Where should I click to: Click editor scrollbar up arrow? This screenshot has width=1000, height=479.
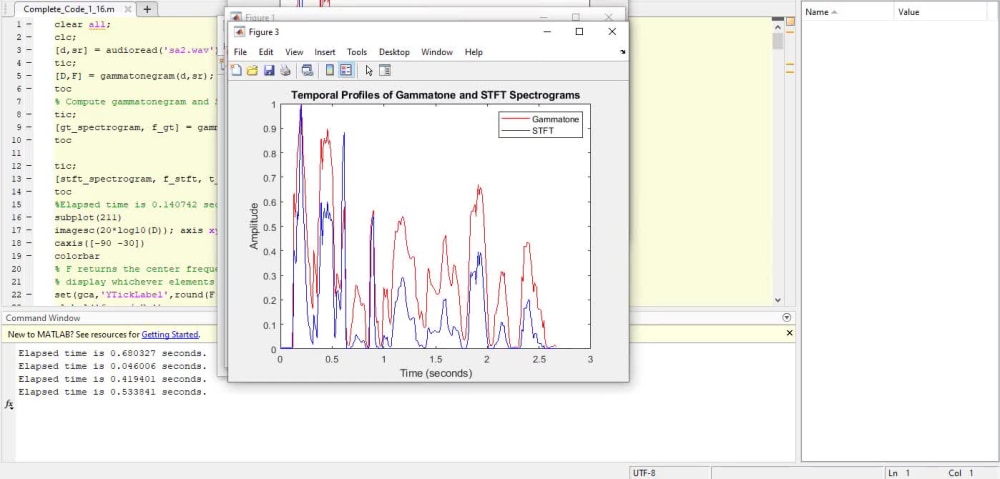point(777,26)
